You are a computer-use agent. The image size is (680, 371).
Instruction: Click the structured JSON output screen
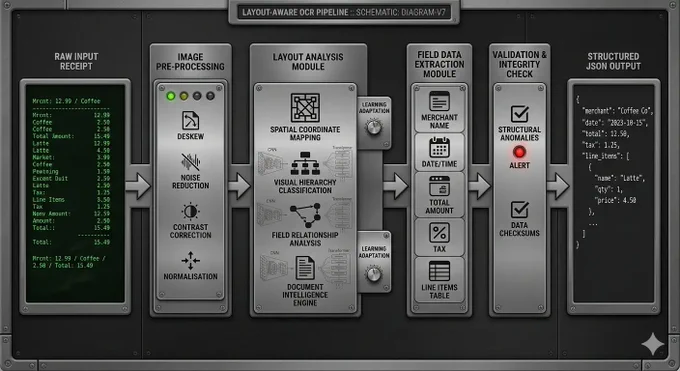(x=614, y=194)
